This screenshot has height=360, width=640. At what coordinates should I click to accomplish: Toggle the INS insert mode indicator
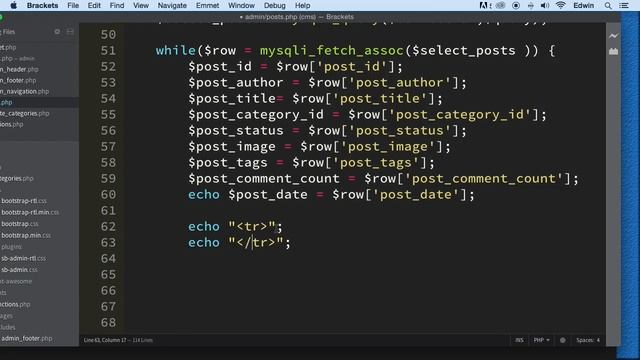[519, 340]
